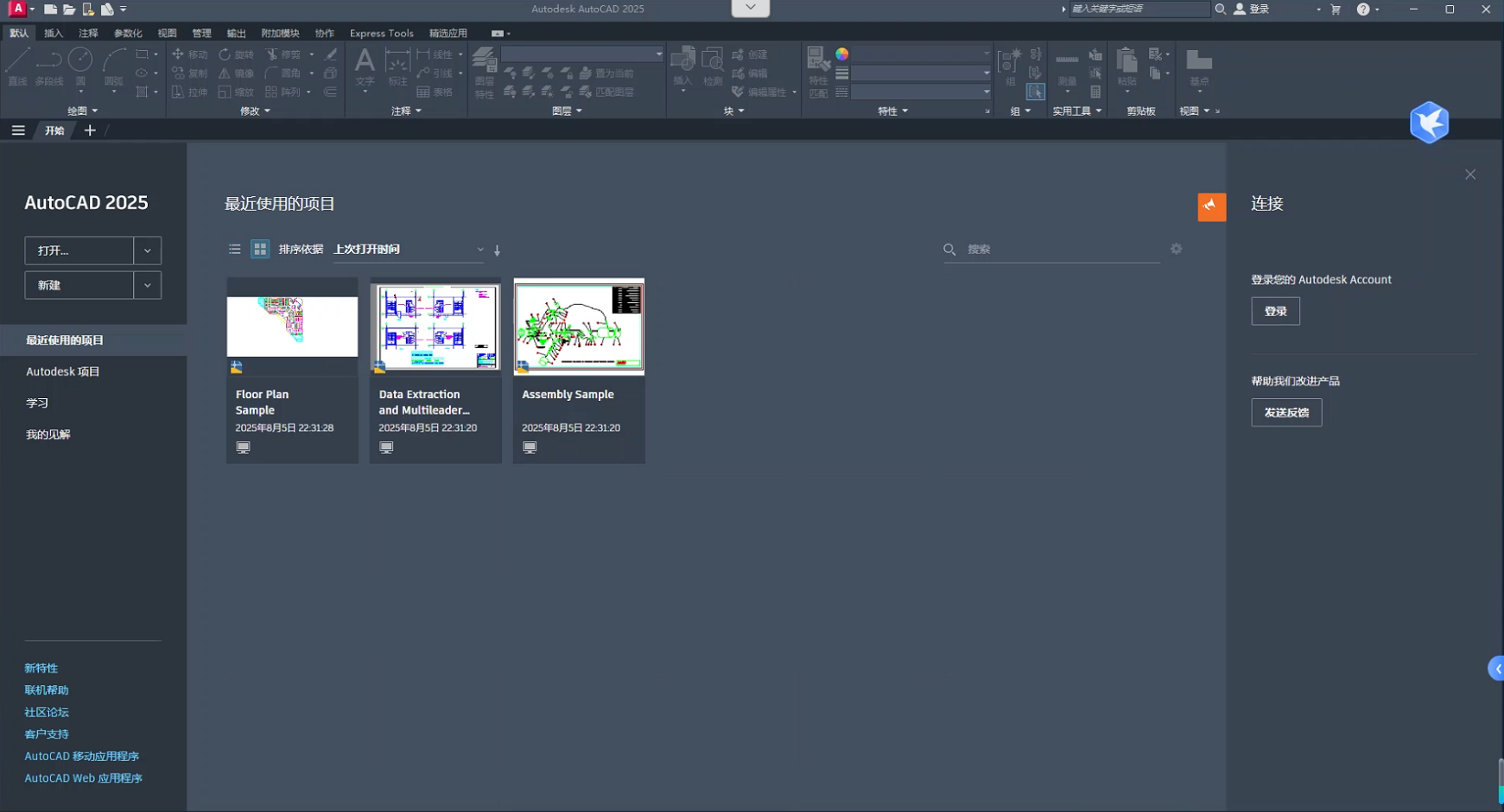Expand the 打开 dropdown arrow
The width and height of the screenshot is (1504, 812).
148,251
